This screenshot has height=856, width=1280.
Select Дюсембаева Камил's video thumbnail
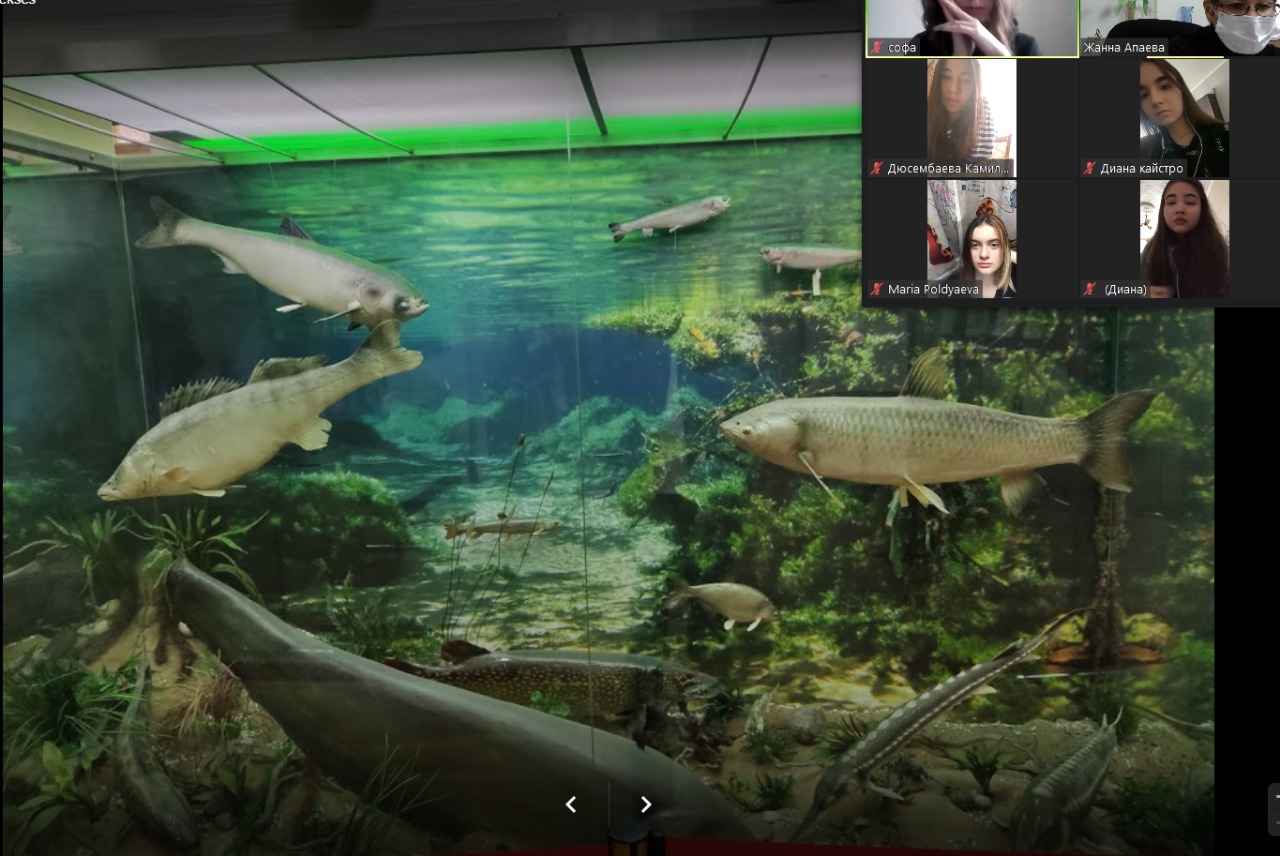pos(971,110)
